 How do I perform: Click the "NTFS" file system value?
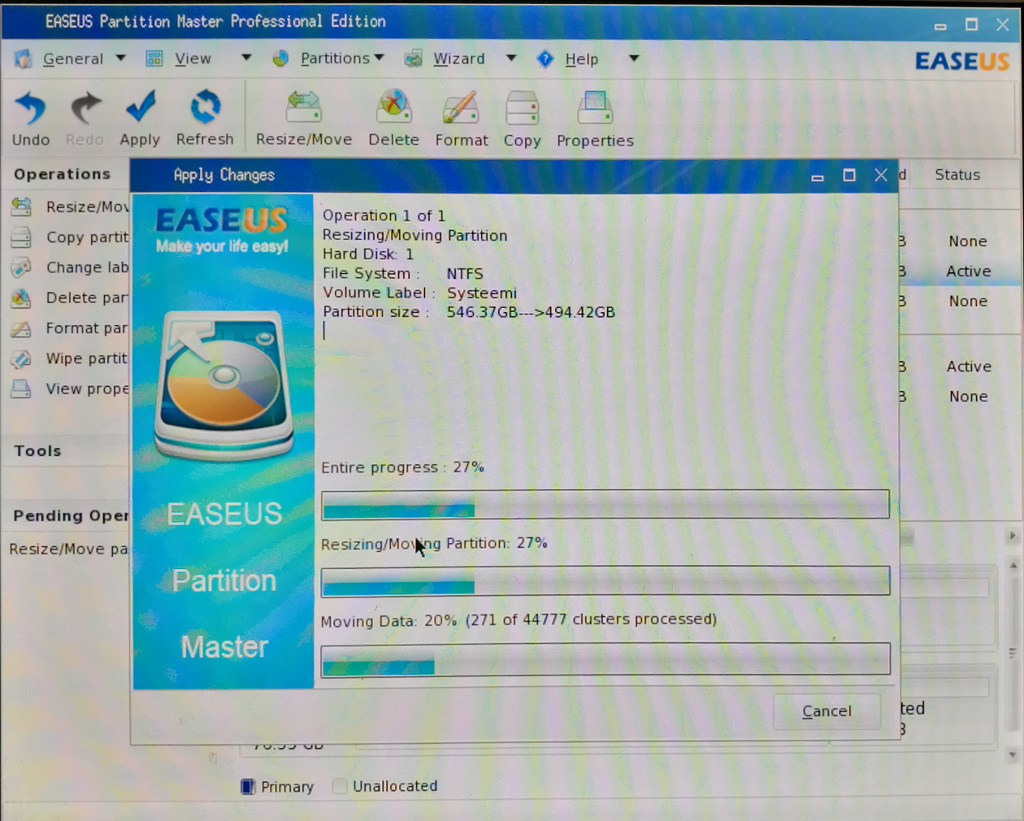click(465, 274)
